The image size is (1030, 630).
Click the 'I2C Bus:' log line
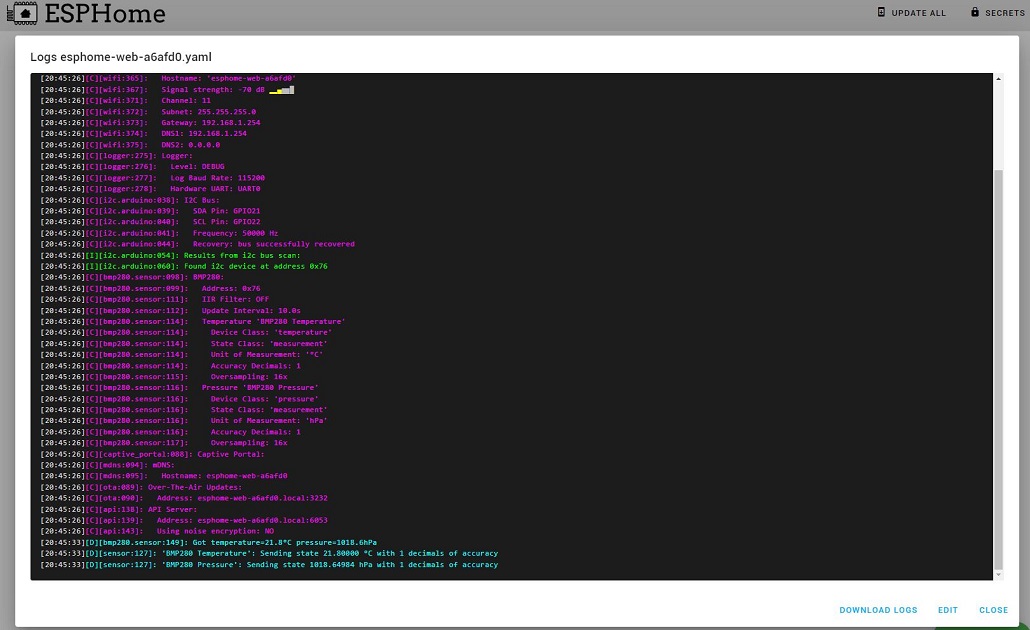[x=130, y=200]
